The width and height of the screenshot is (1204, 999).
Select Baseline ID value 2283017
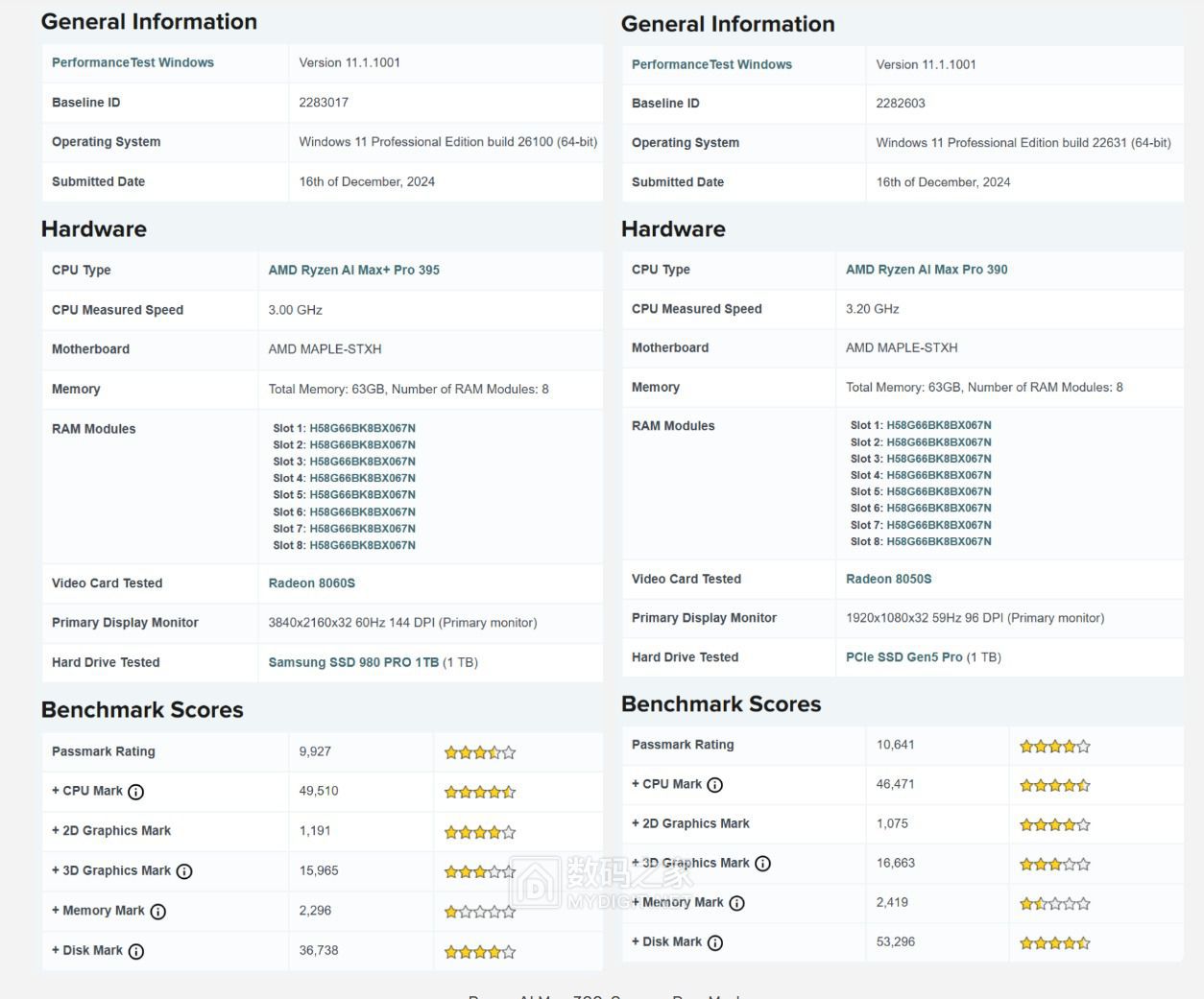pos(324,102)
